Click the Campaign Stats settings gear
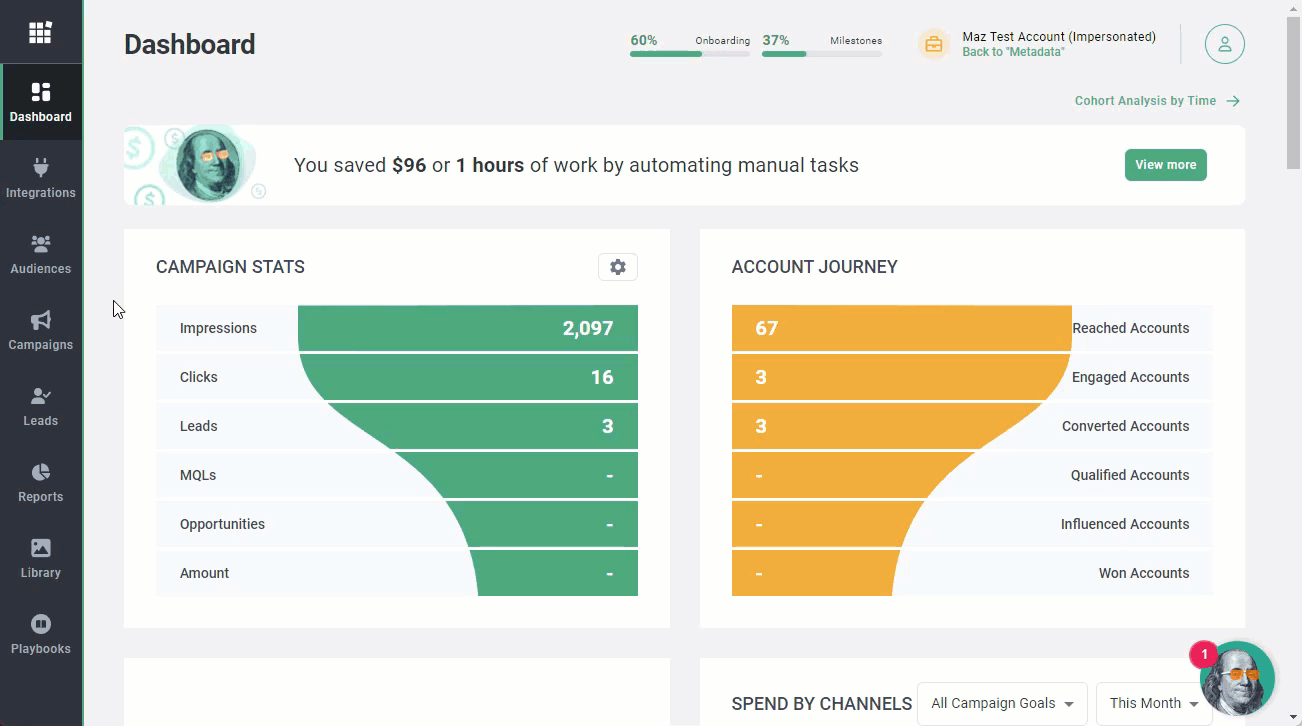This screenshot has height=726, width=1302. pyautogui.click(x=618, y=267)
